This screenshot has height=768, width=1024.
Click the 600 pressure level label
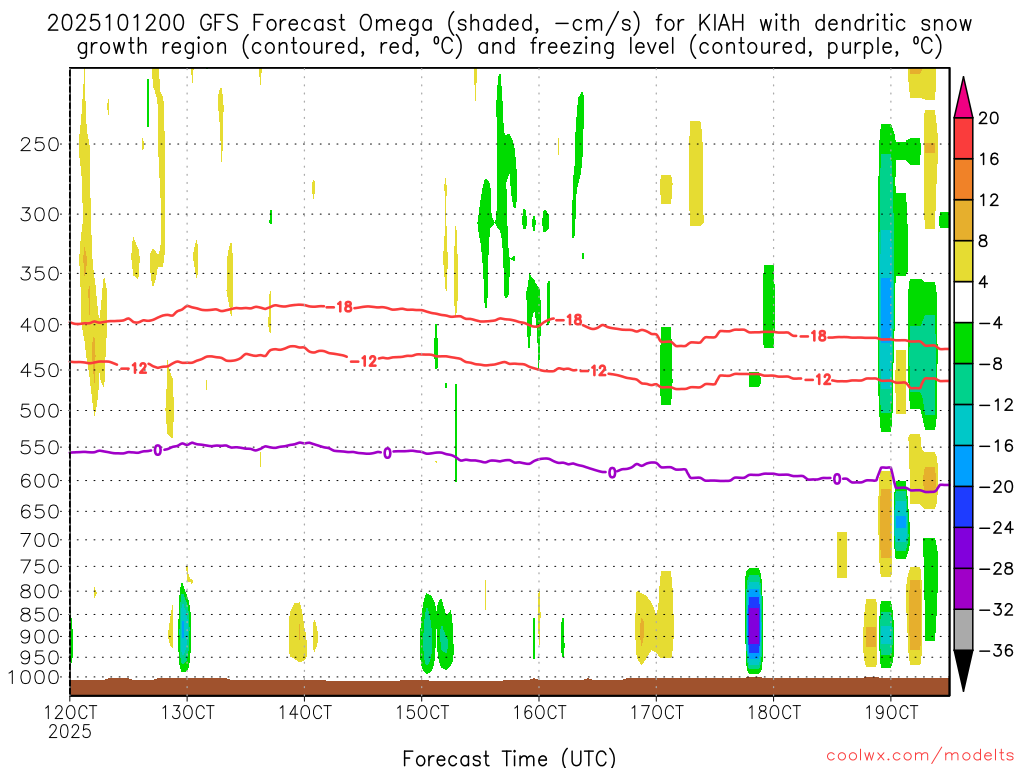coord(40,481)
